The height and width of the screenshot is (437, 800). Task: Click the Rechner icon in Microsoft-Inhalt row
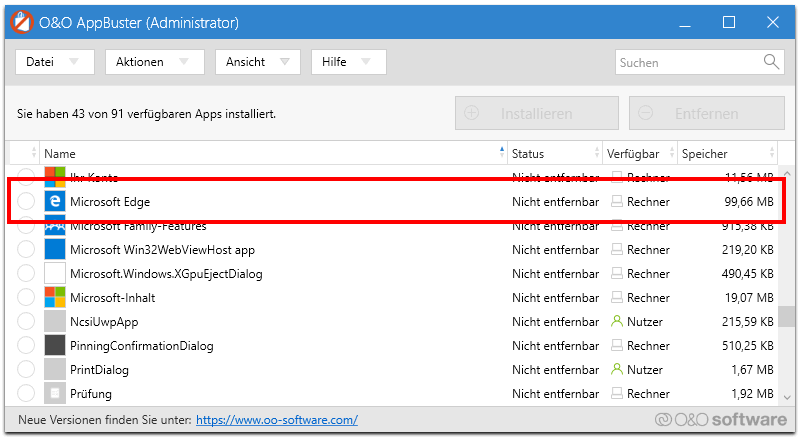coord(617,297)
